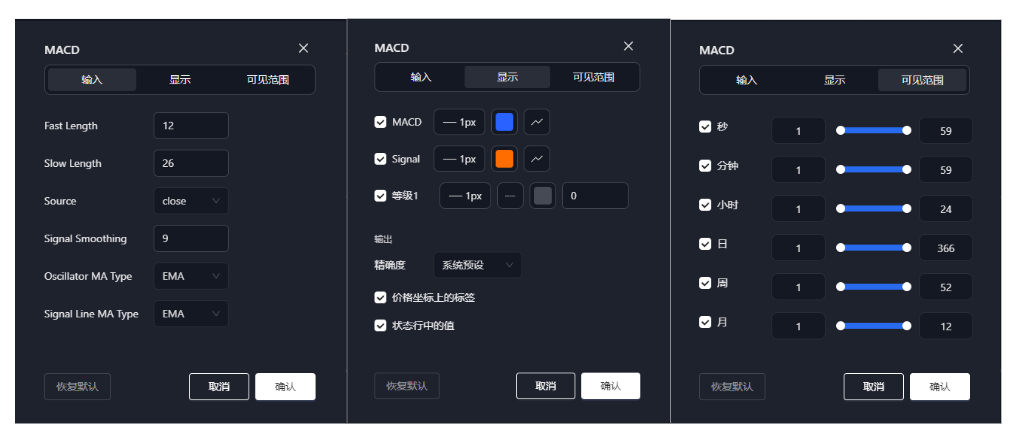Open the Oscillator MA Type dropdown
Screen dimensions: 1025x441
pyautogui.click(x=191, y=276)
